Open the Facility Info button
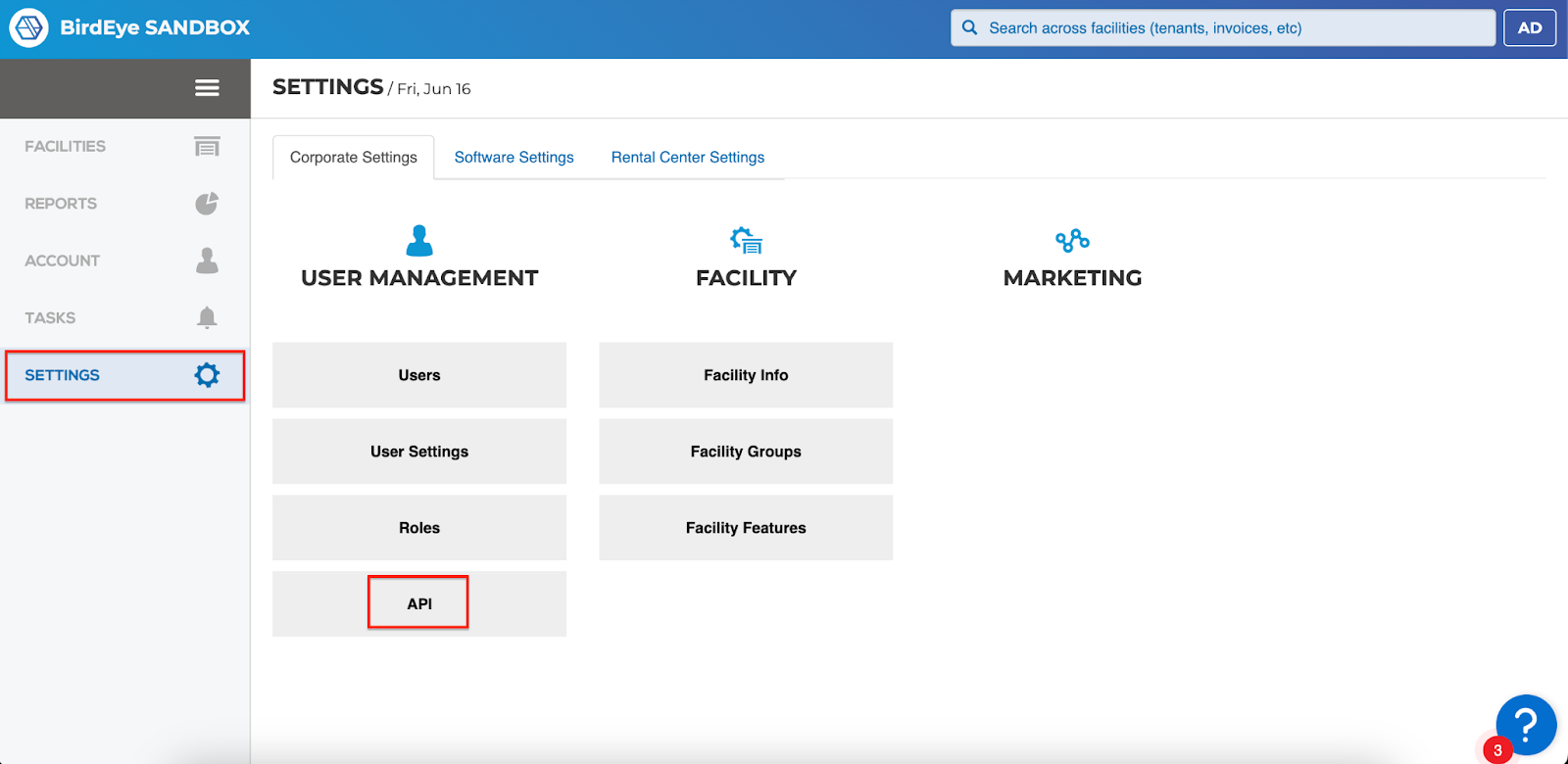Viewport: 1568px width, 764px height. click(x=746, y=375)
